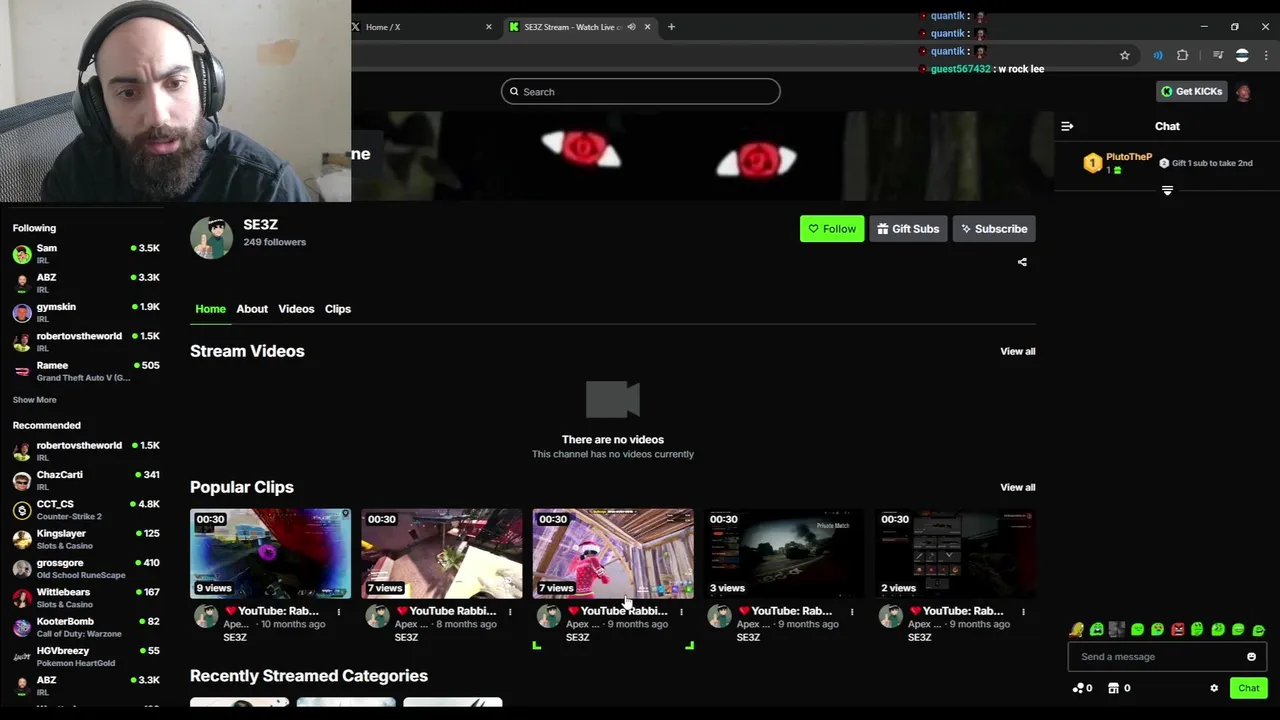Click PlutoTheP in gift leaderboard
Screen dimensions: 1280x720
(x=1129, y=157)
